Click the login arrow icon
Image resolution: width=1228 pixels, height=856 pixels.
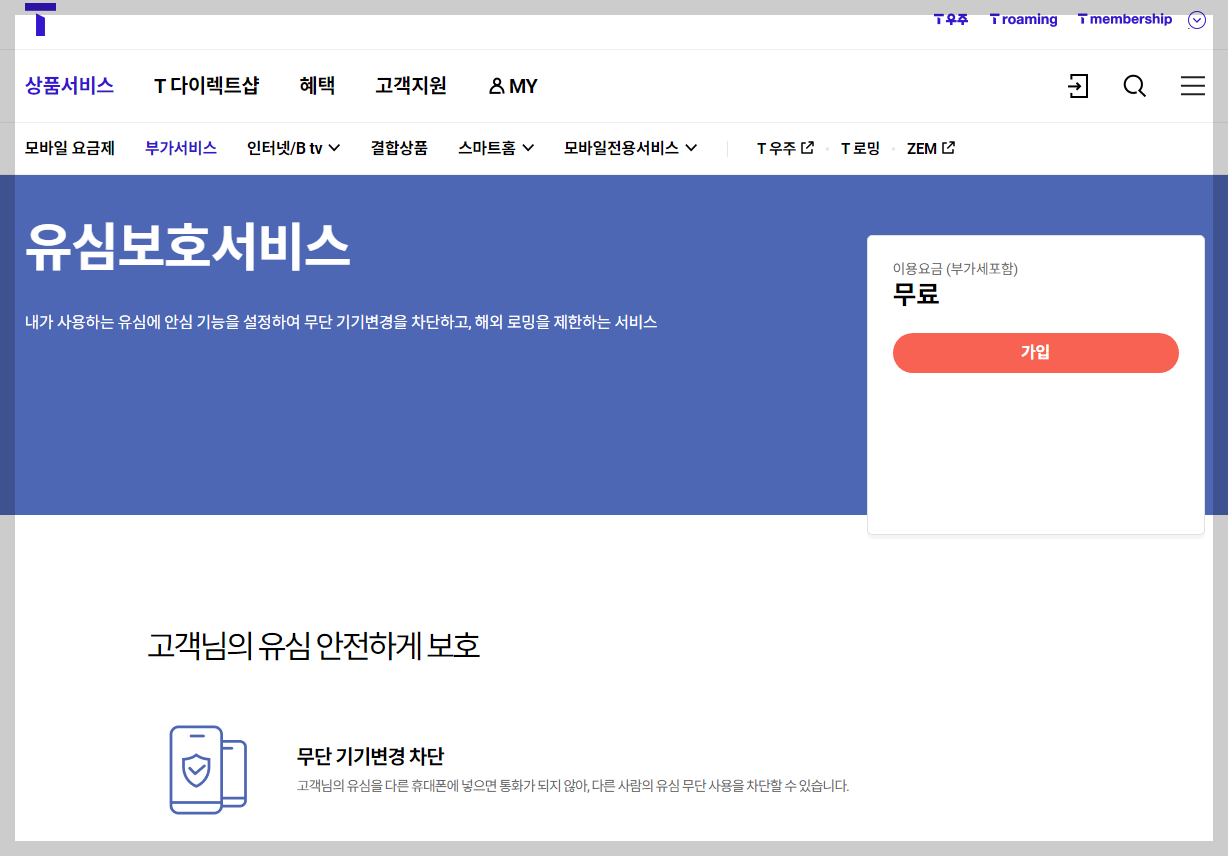point(1077,86)
